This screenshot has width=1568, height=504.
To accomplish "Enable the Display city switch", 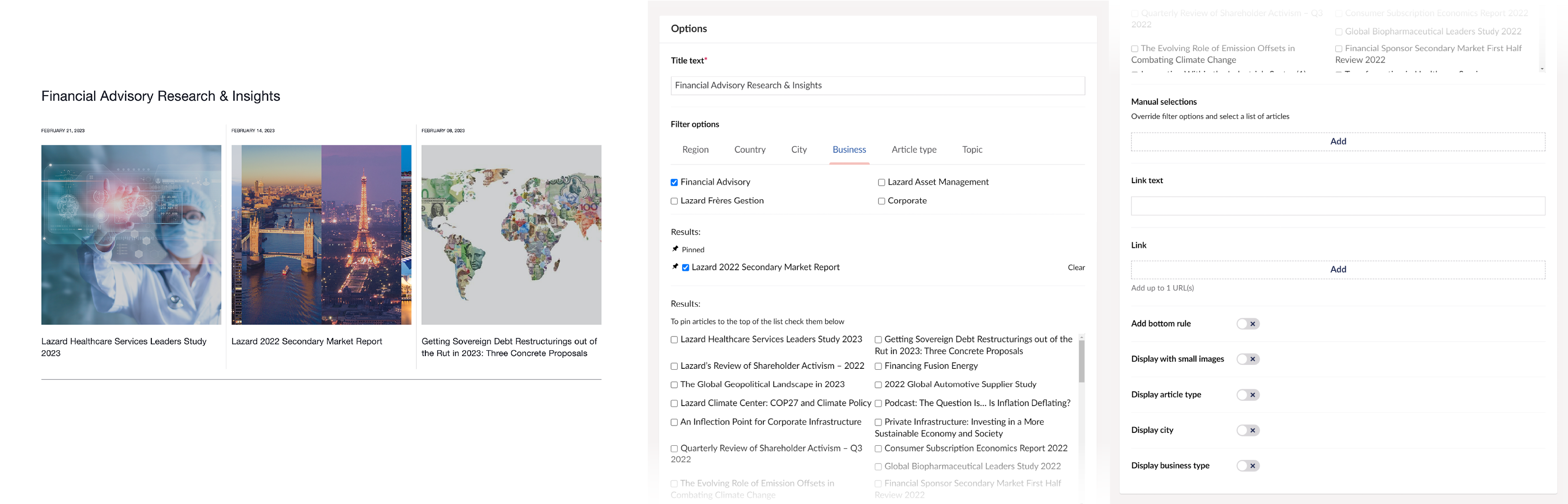I will coord(1247,431).
